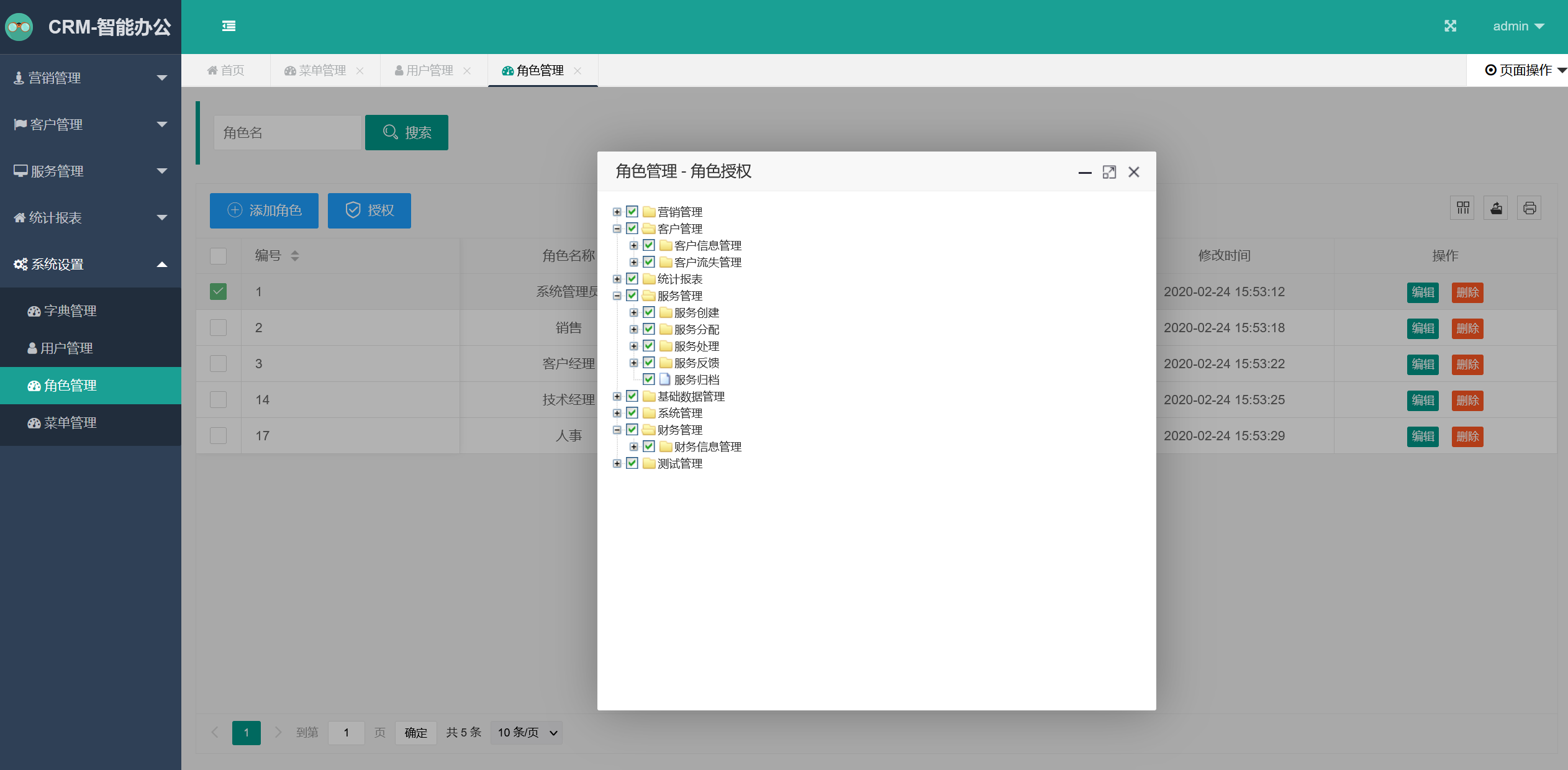Click the sidebar collapse menu icon

[229, 26]
